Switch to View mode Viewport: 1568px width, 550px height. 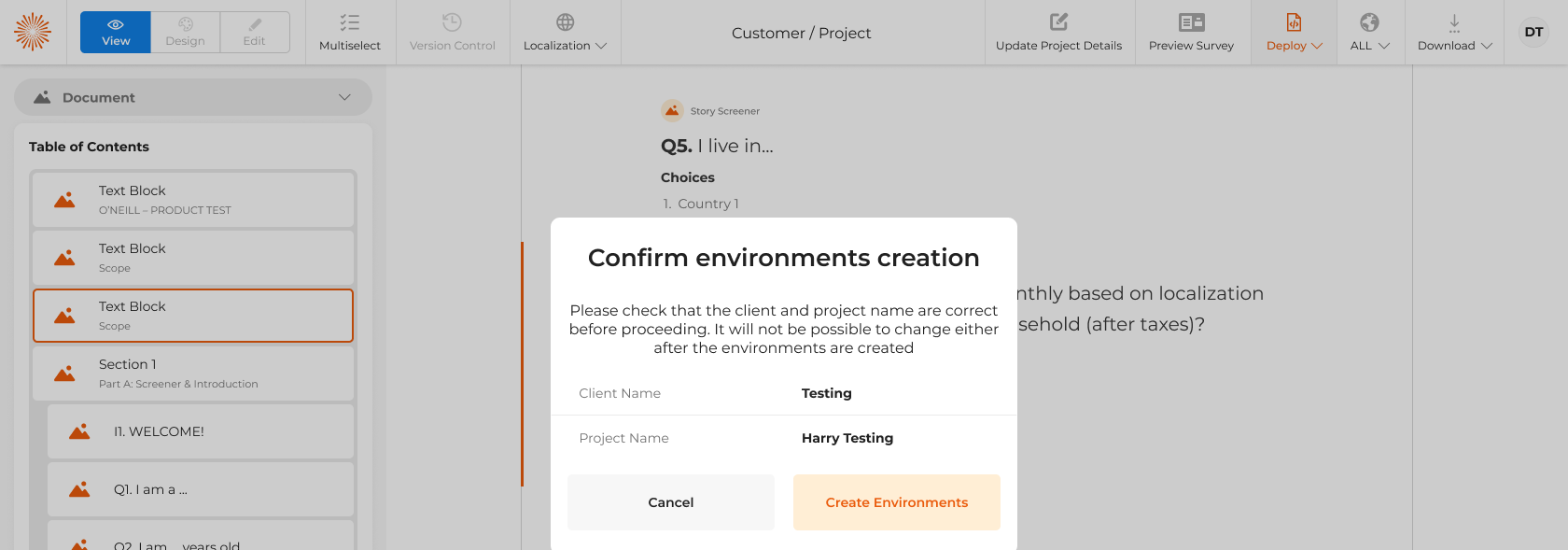tap(116, 32)
